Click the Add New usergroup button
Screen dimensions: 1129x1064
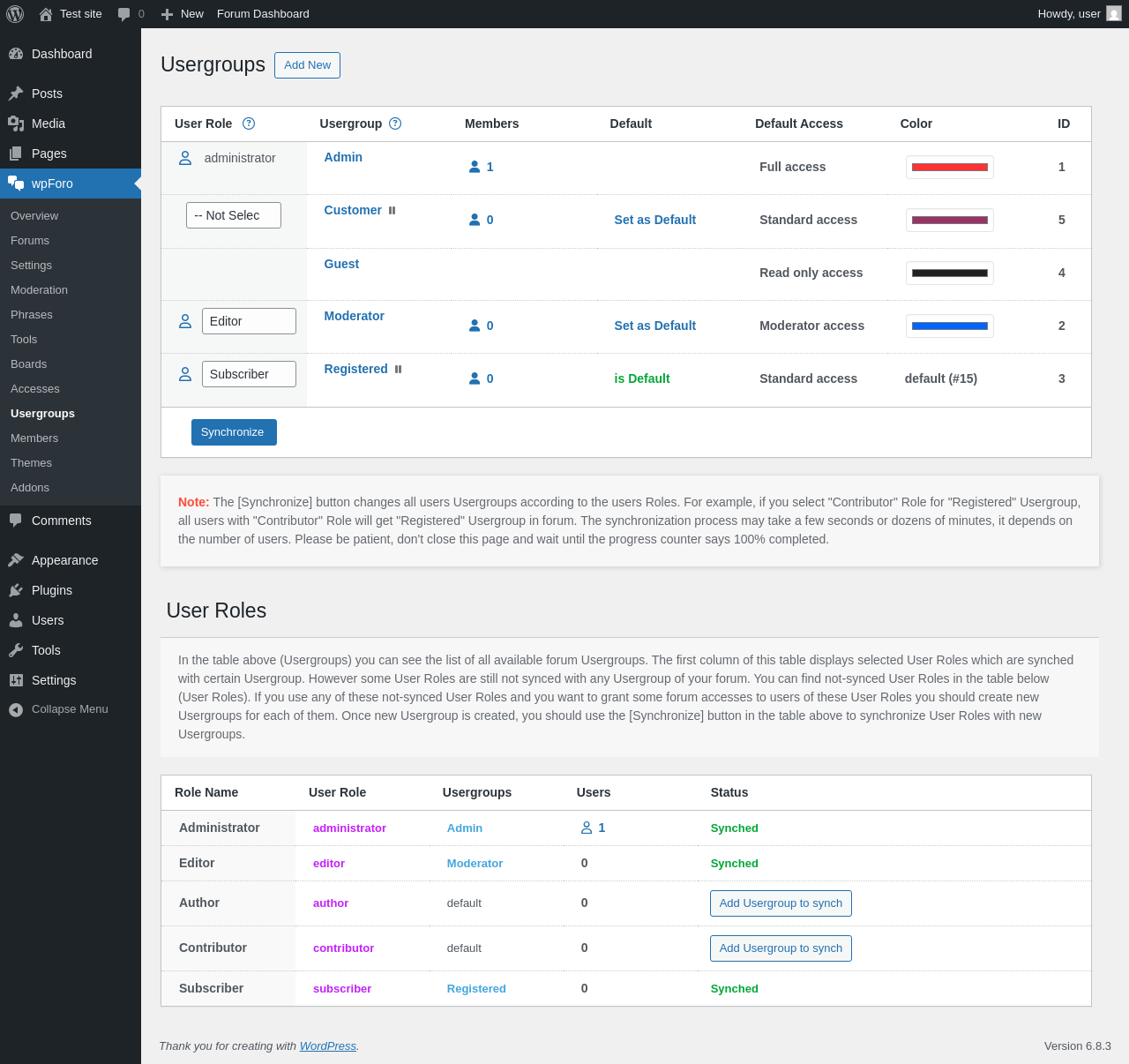point(307,65)
